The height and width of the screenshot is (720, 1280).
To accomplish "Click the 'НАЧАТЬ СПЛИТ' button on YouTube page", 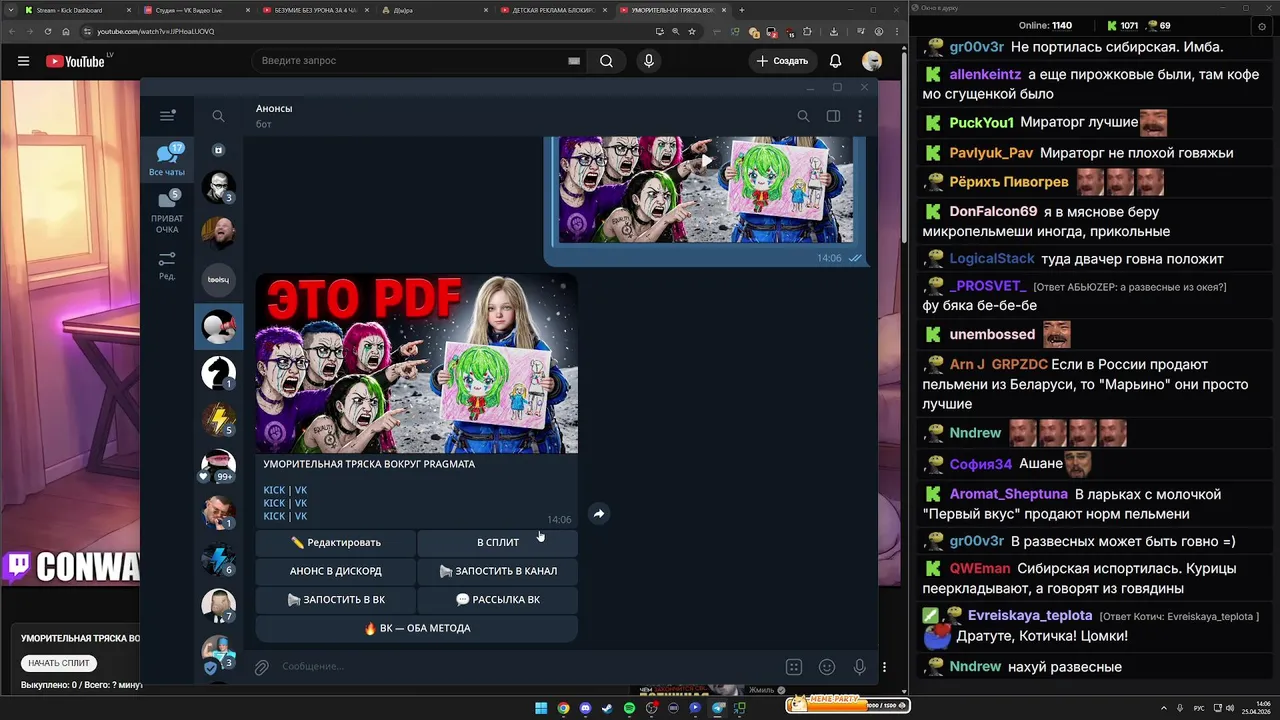I will [x=58, y=663].
